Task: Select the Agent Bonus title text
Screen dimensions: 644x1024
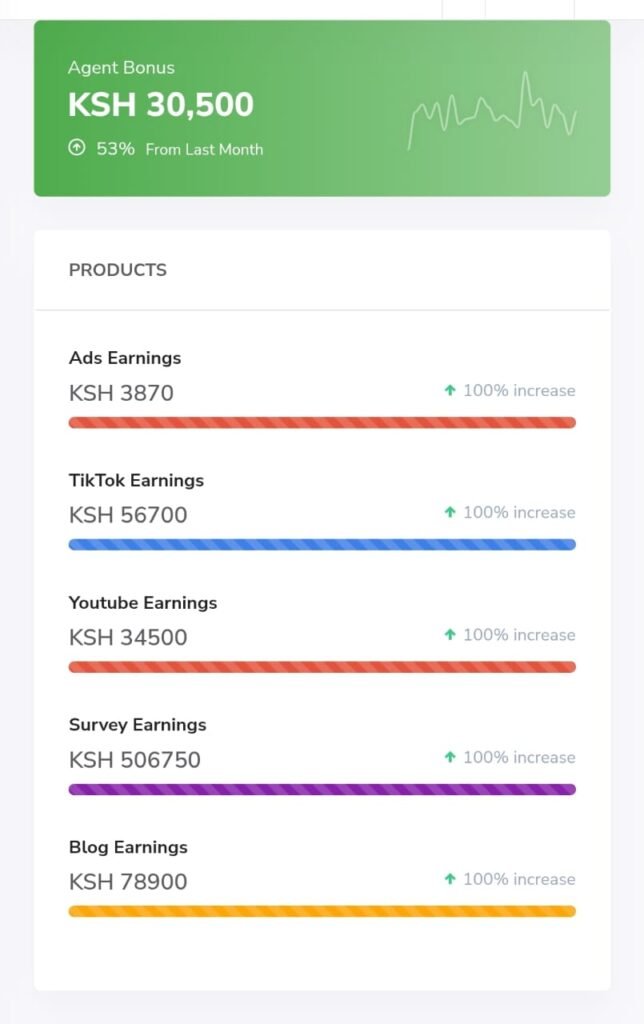Action: (x=121, y=68)
